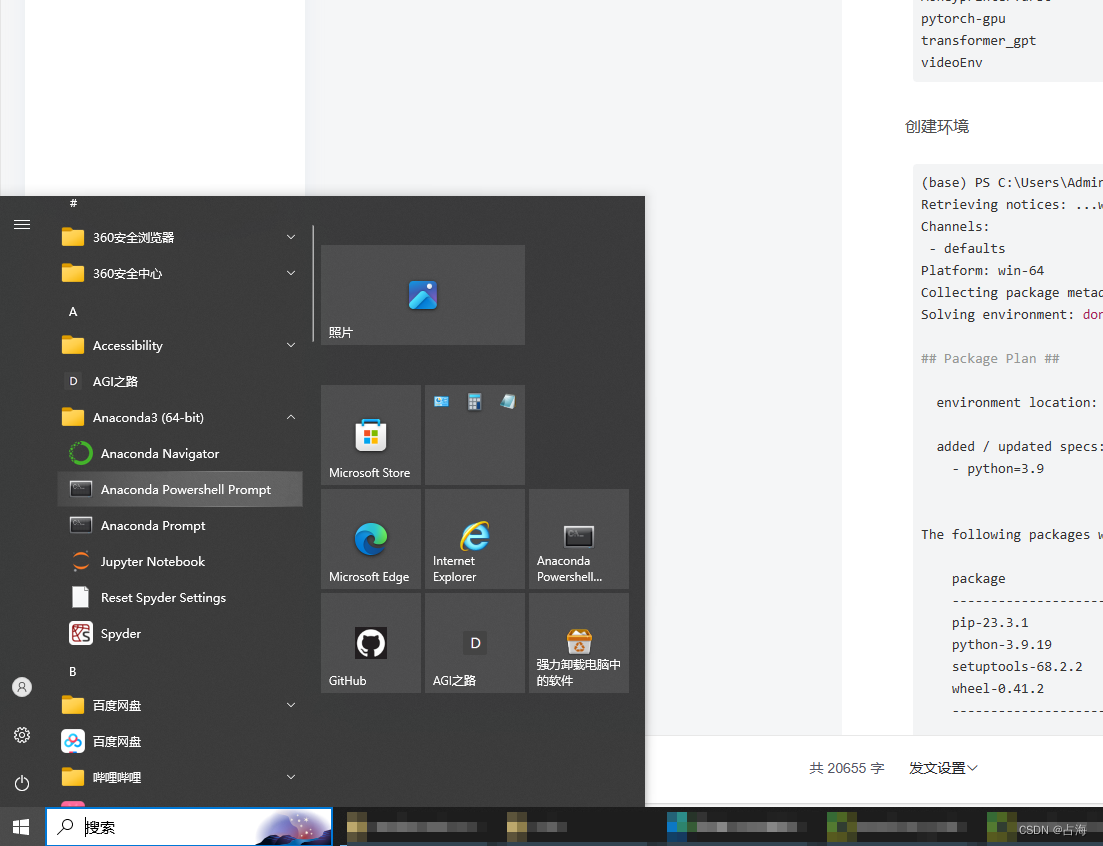
Task: Open Anaconda Navigator from the app list
Action: coord(180,454)
